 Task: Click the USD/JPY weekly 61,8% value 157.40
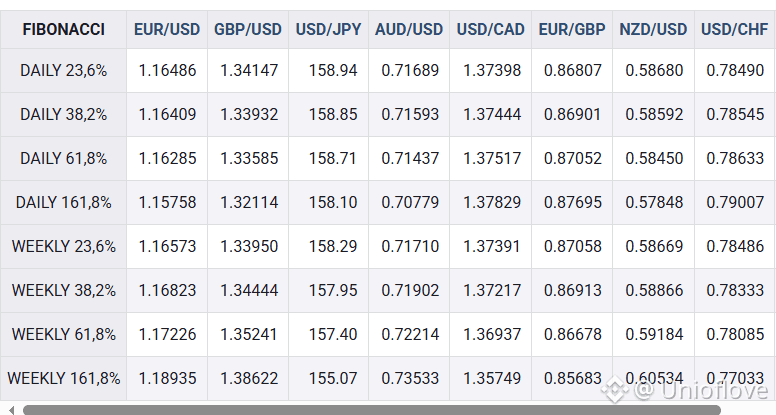(x=333, y=334)
